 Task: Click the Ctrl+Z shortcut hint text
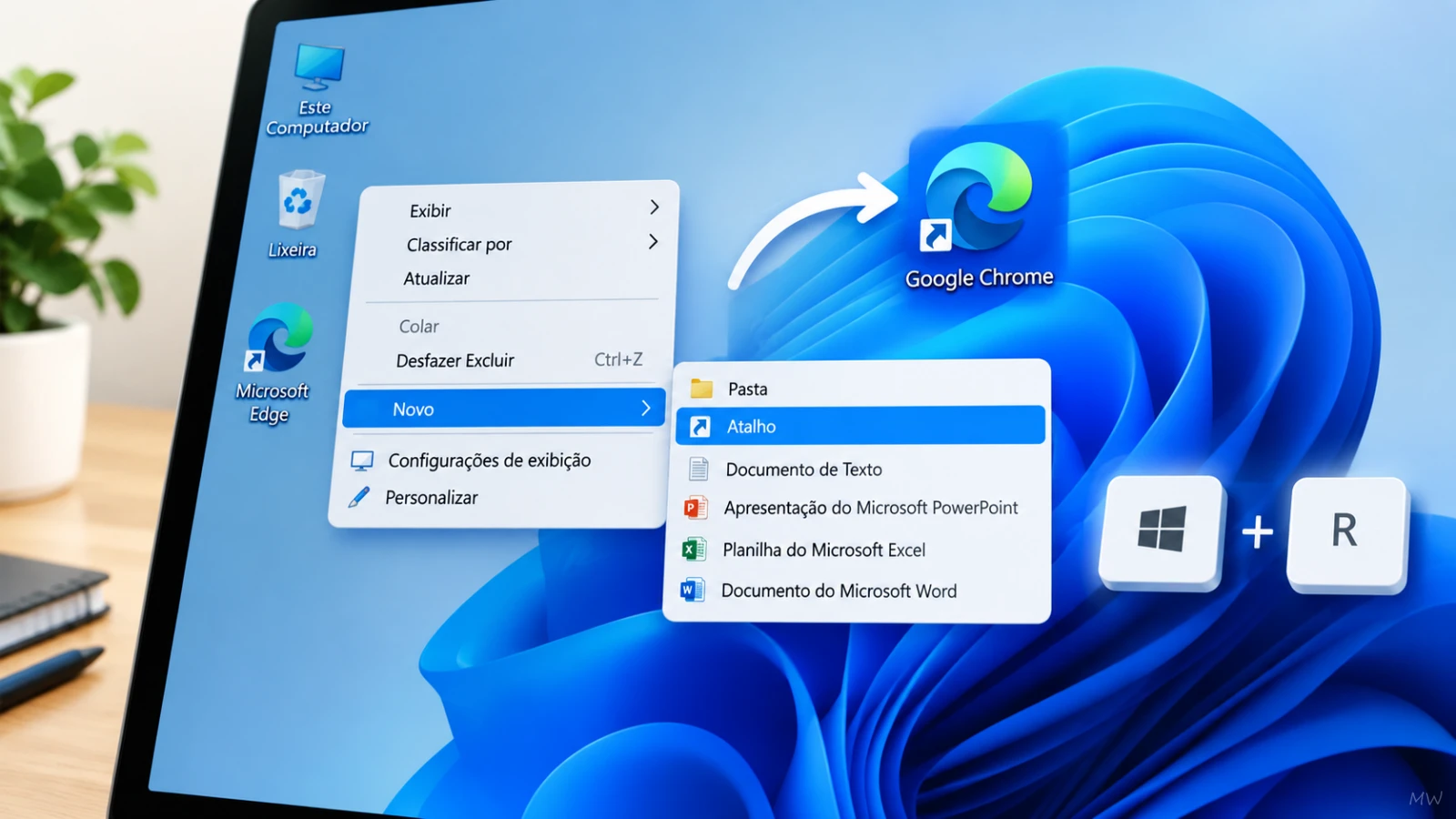click(x=619, y=359)
